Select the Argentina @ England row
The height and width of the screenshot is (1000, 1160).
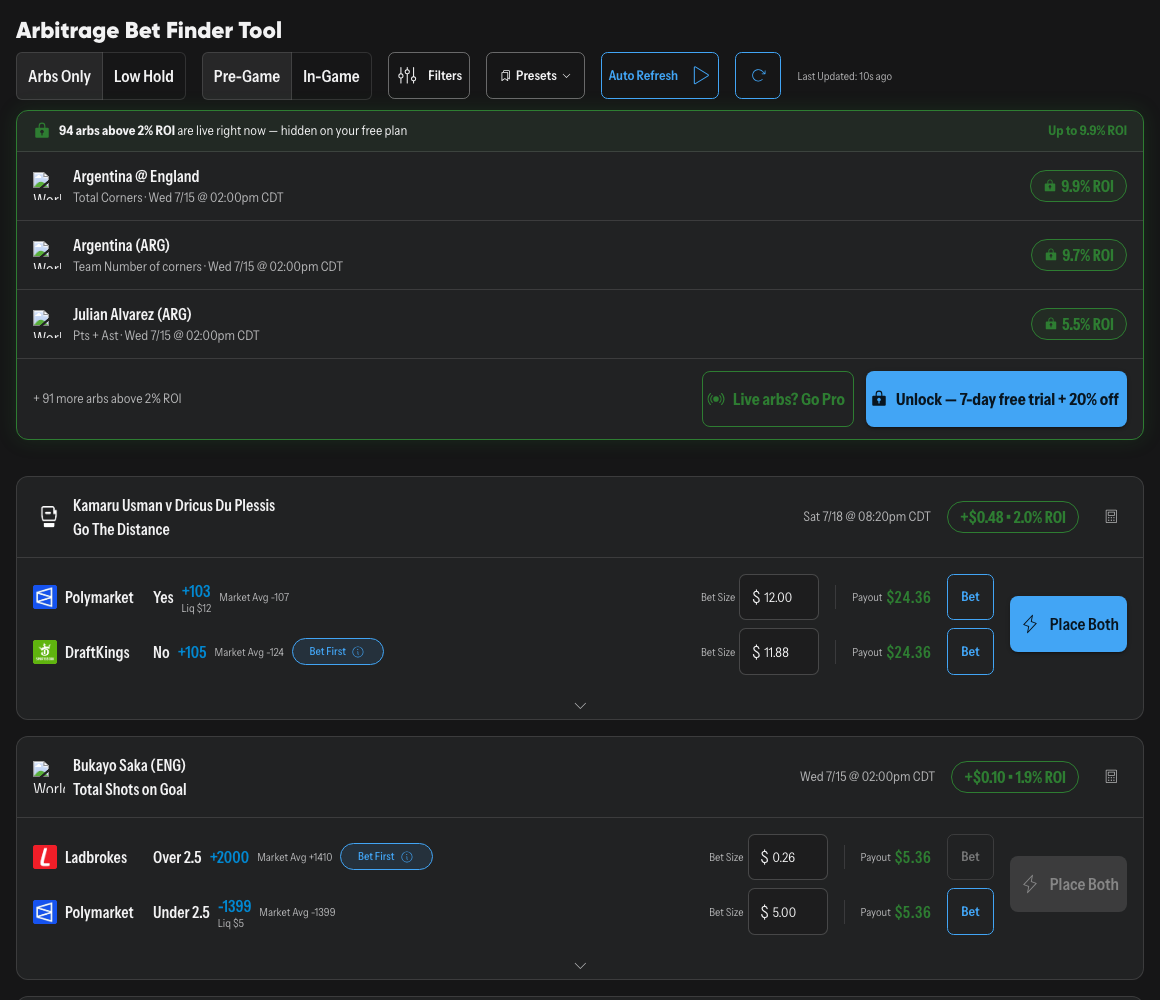[580, 186]
